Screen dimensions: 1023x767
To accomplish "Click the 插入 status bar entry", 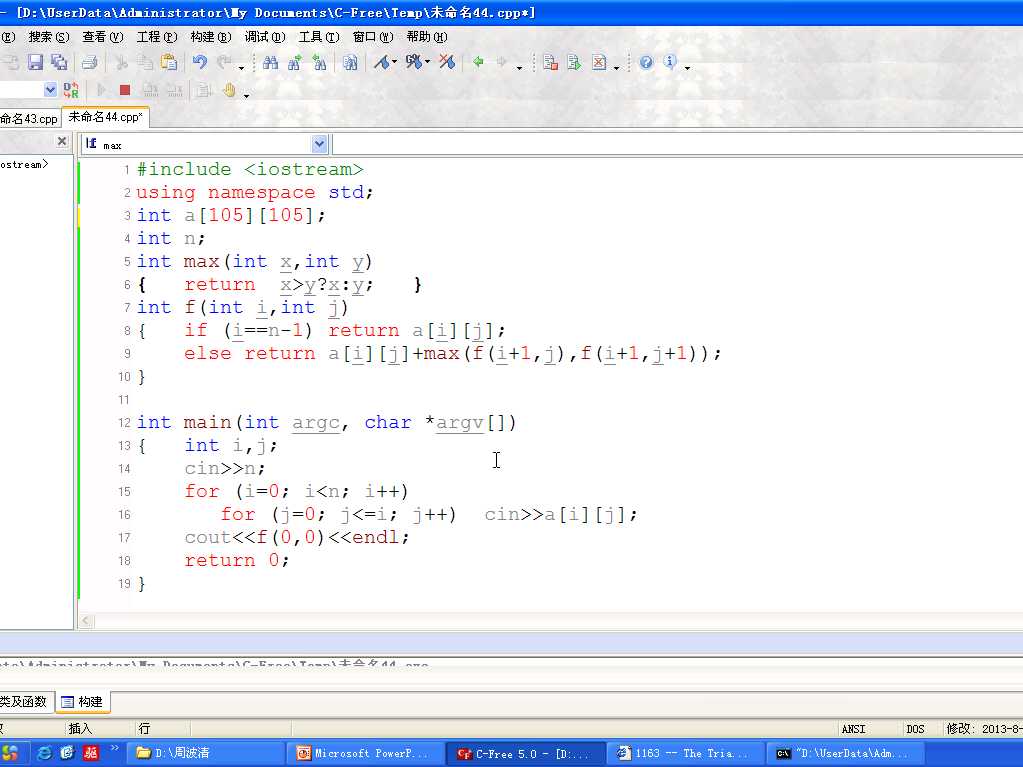I will 80,729.
